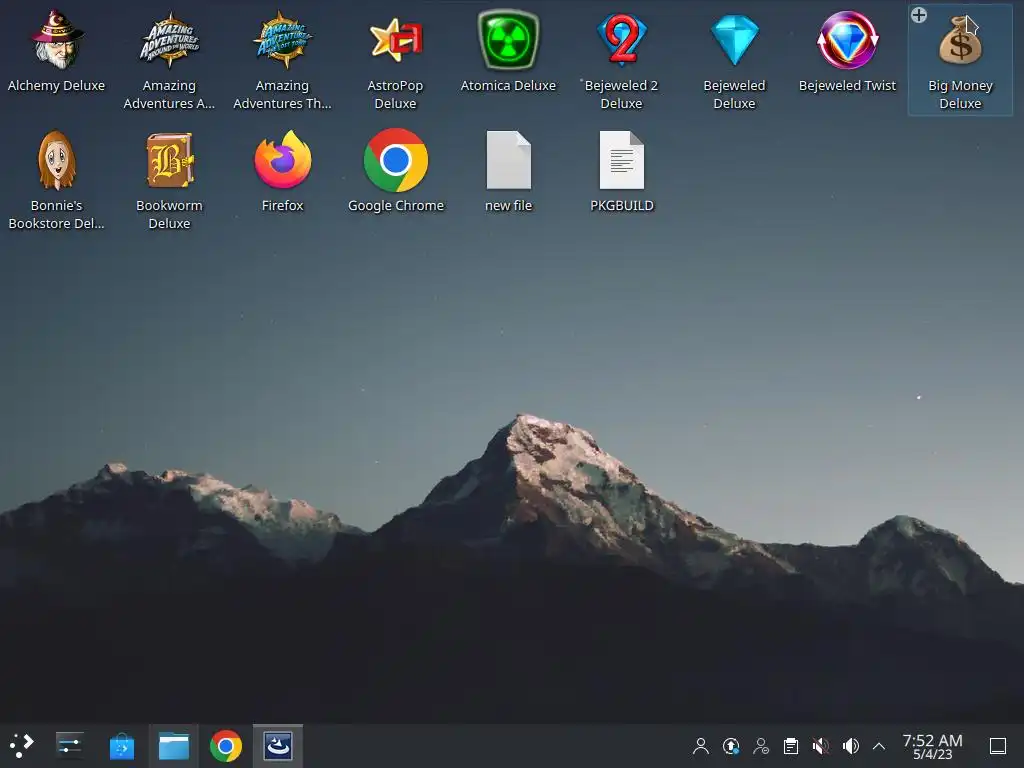Click the 'Google Chrome' label text
This screenshot has width=1024, height=768.
(396, 206)
